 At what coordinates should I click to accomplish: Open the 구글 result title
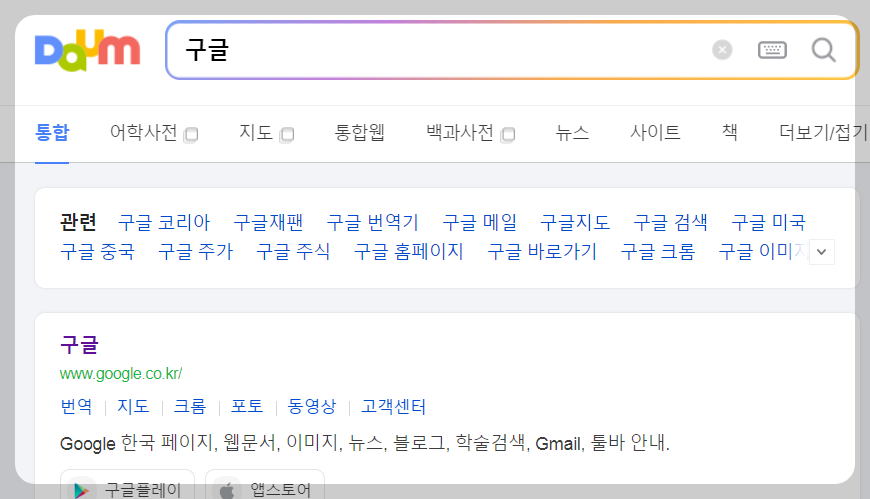[79, 345]
